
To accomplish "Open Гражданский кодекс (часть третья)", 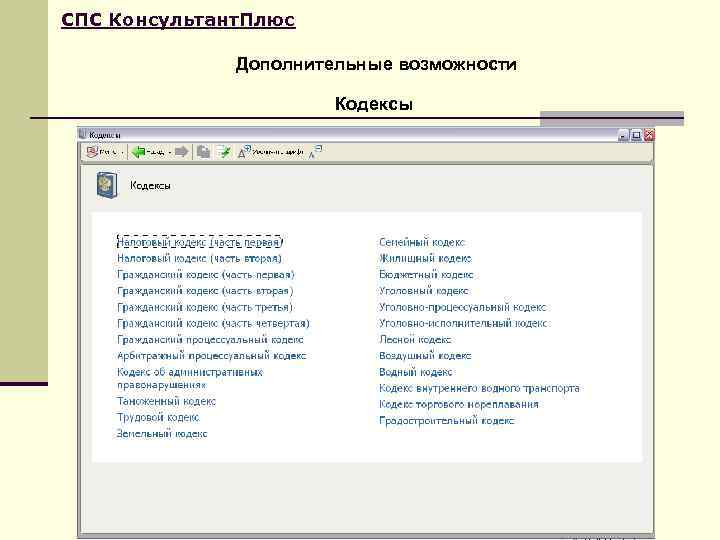I will pyautogui.click(x=205, y=307).
